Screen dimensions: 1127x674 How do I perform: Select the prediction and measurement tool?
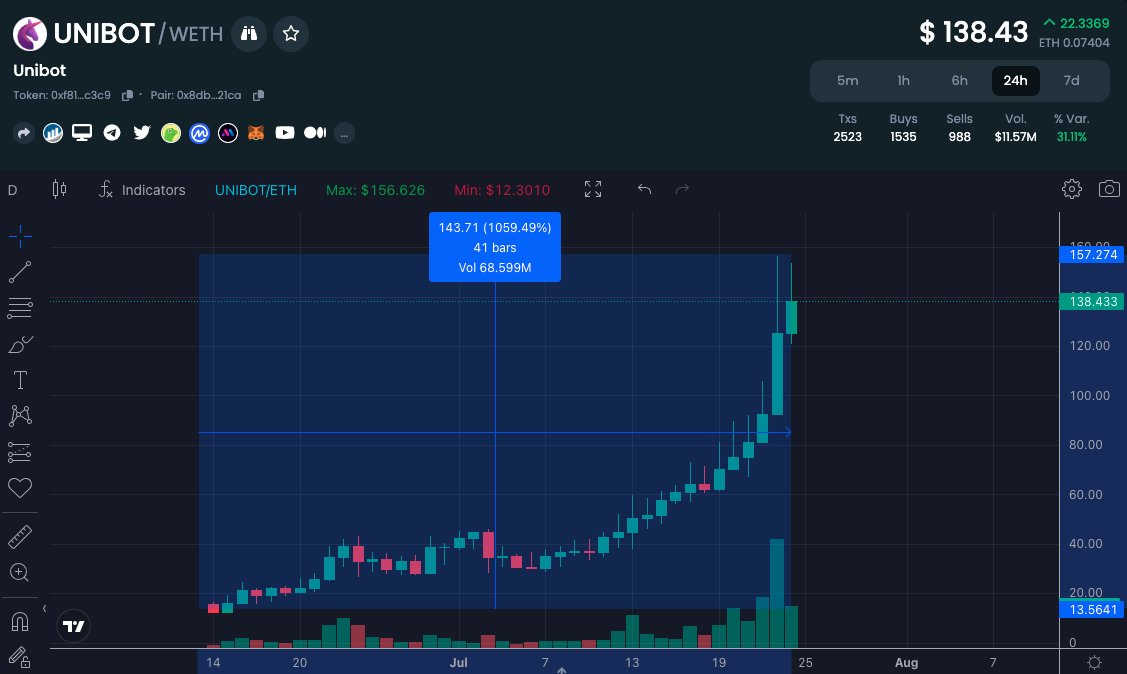pyautogui.click(x=20, y=452)
